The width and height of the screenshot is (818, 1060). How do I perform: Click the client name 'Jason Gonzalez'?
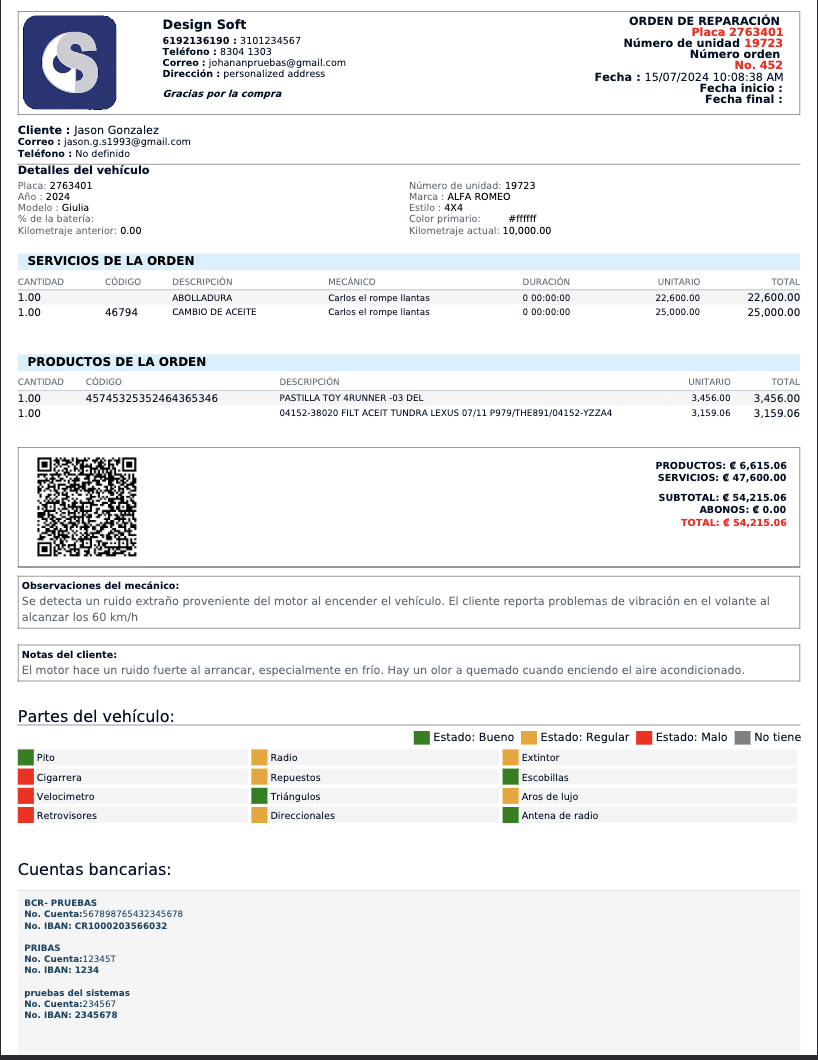(116, 130)
